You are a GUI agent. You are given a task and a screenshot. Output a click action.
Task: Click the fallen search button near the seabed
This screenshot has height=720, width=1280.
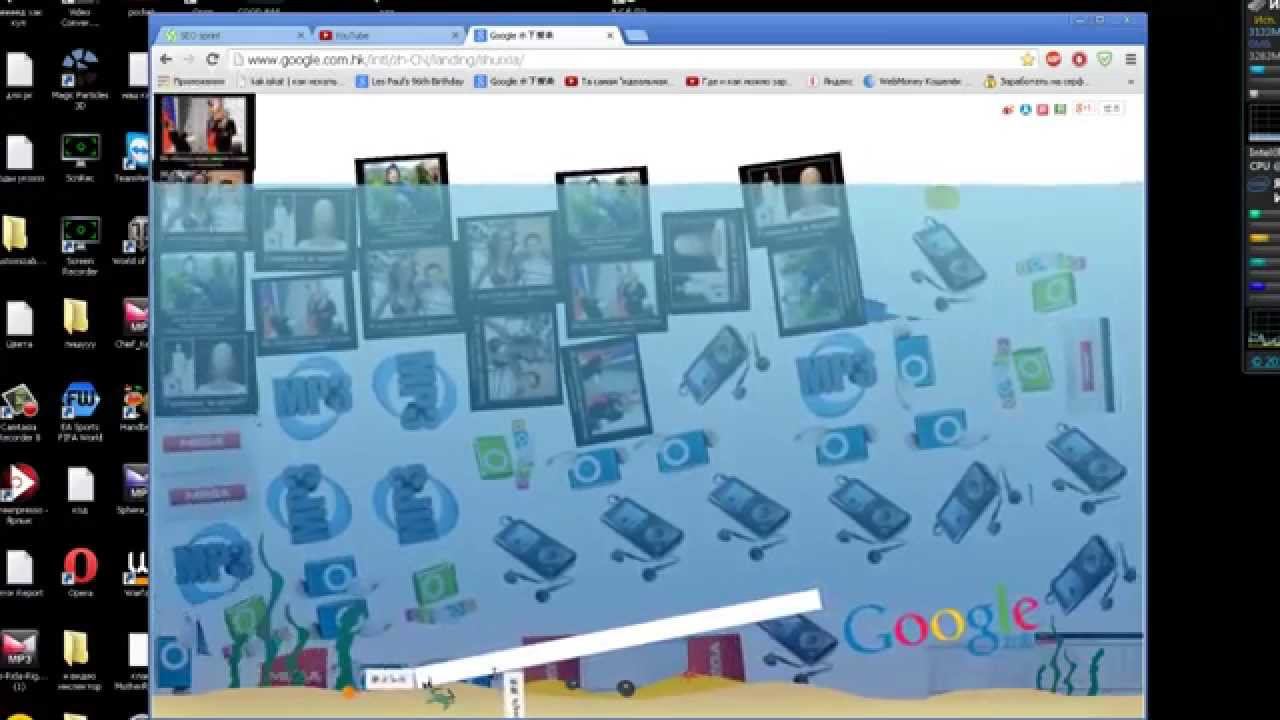tap(388, 679)
